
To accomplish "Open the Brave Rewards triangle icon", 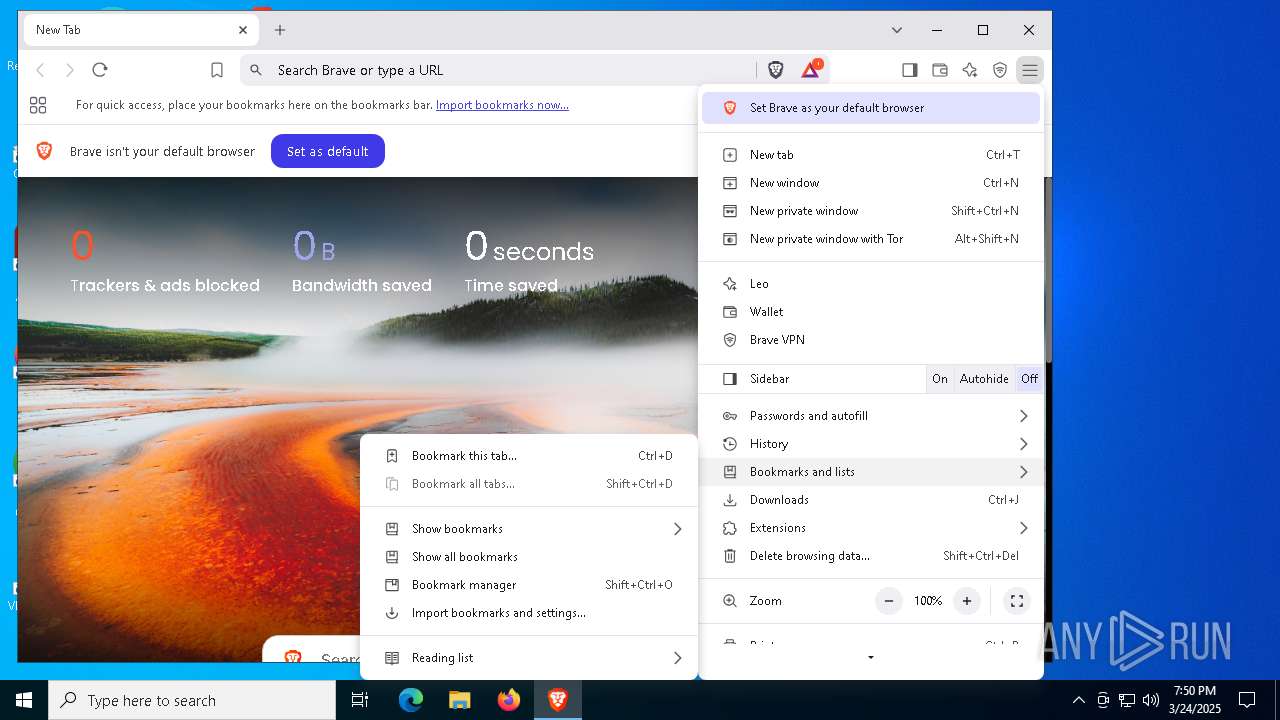I will pyautogui.click(x=811, y=70).
